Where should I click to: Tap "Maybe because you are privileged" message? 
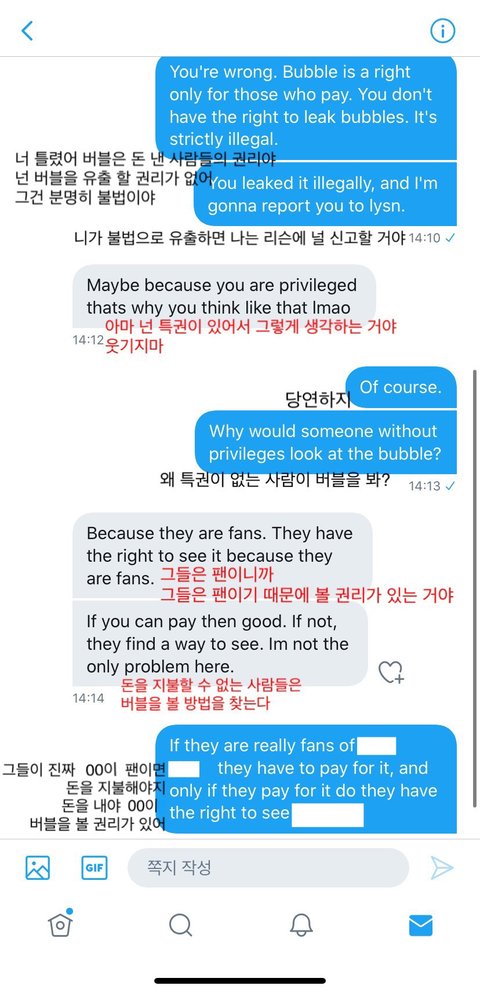224,296
